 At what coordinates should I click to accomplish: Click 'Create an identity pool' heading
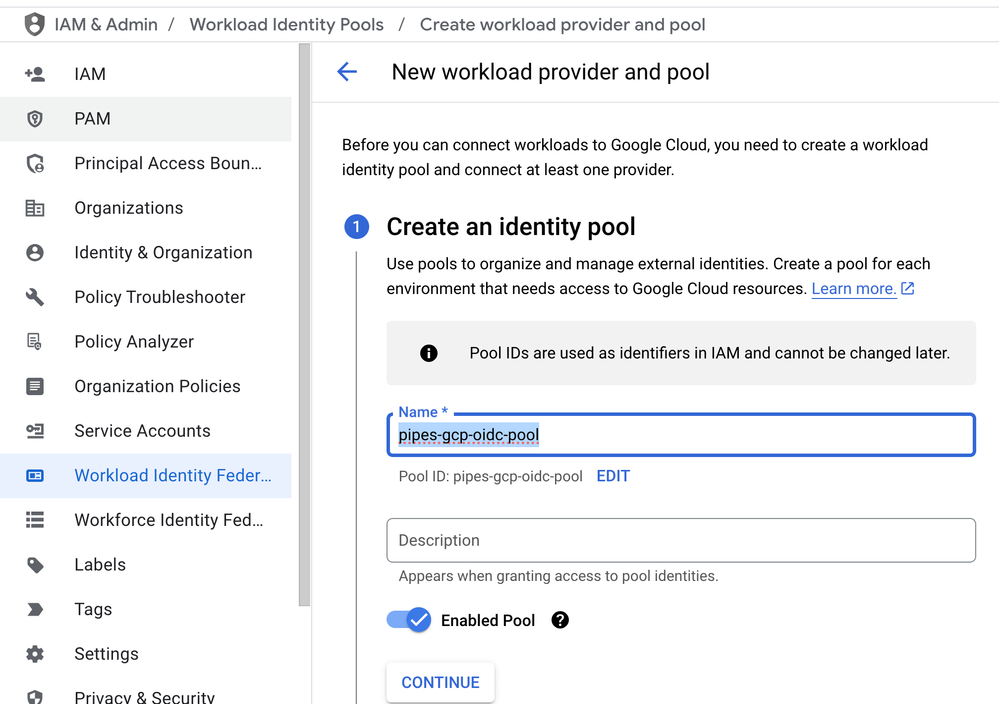pos(511,227)
